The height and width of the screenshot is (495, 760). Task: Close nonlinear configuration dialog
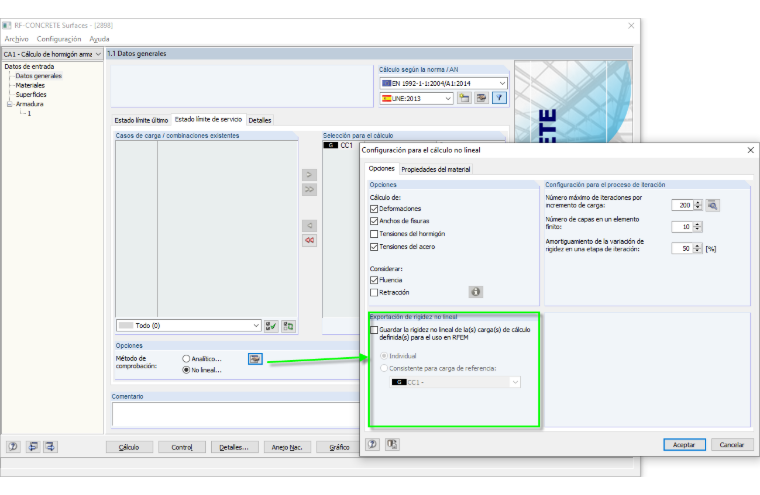click(x=750, y=150)
